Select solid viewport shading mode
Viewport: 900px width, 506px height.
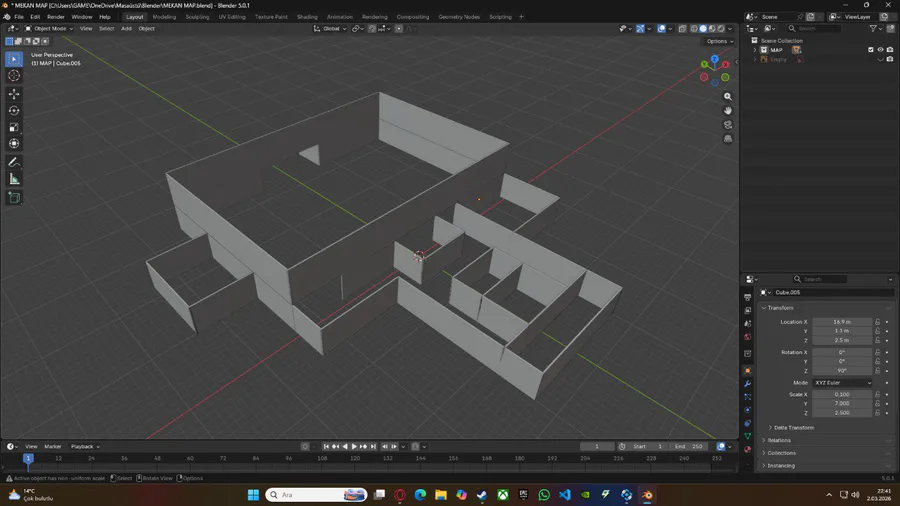703,28
